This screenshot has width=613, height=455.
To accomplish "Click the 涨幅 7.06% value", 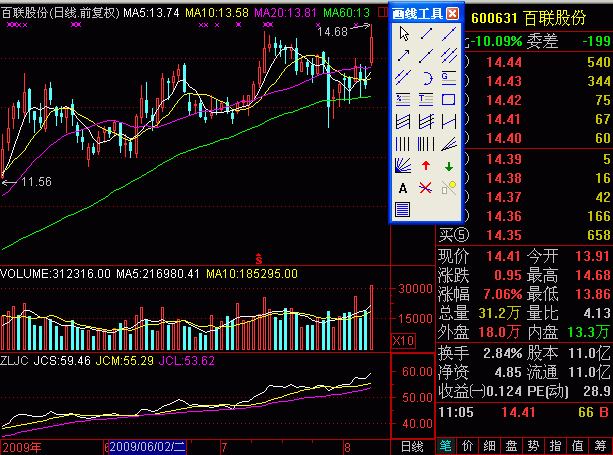I will click(503, 294).
